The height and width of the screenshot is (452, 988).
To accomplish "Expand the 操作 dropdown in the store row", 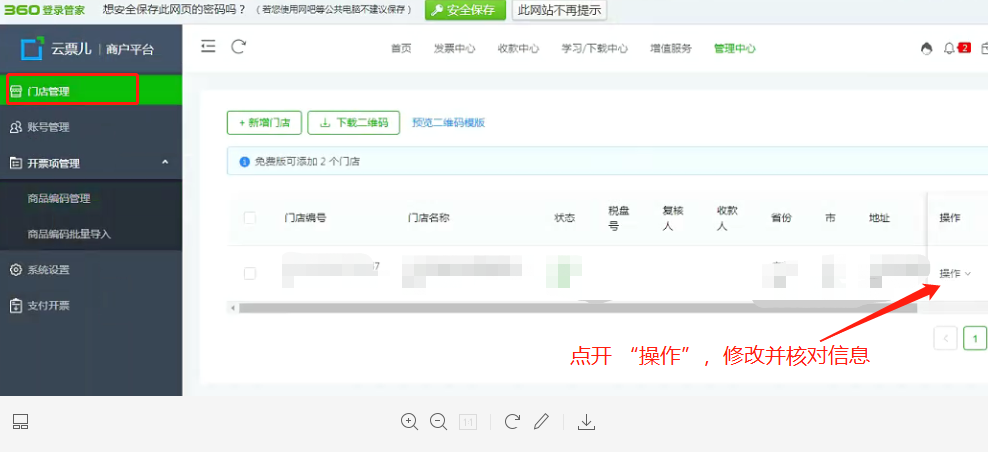I will point(955,273).
